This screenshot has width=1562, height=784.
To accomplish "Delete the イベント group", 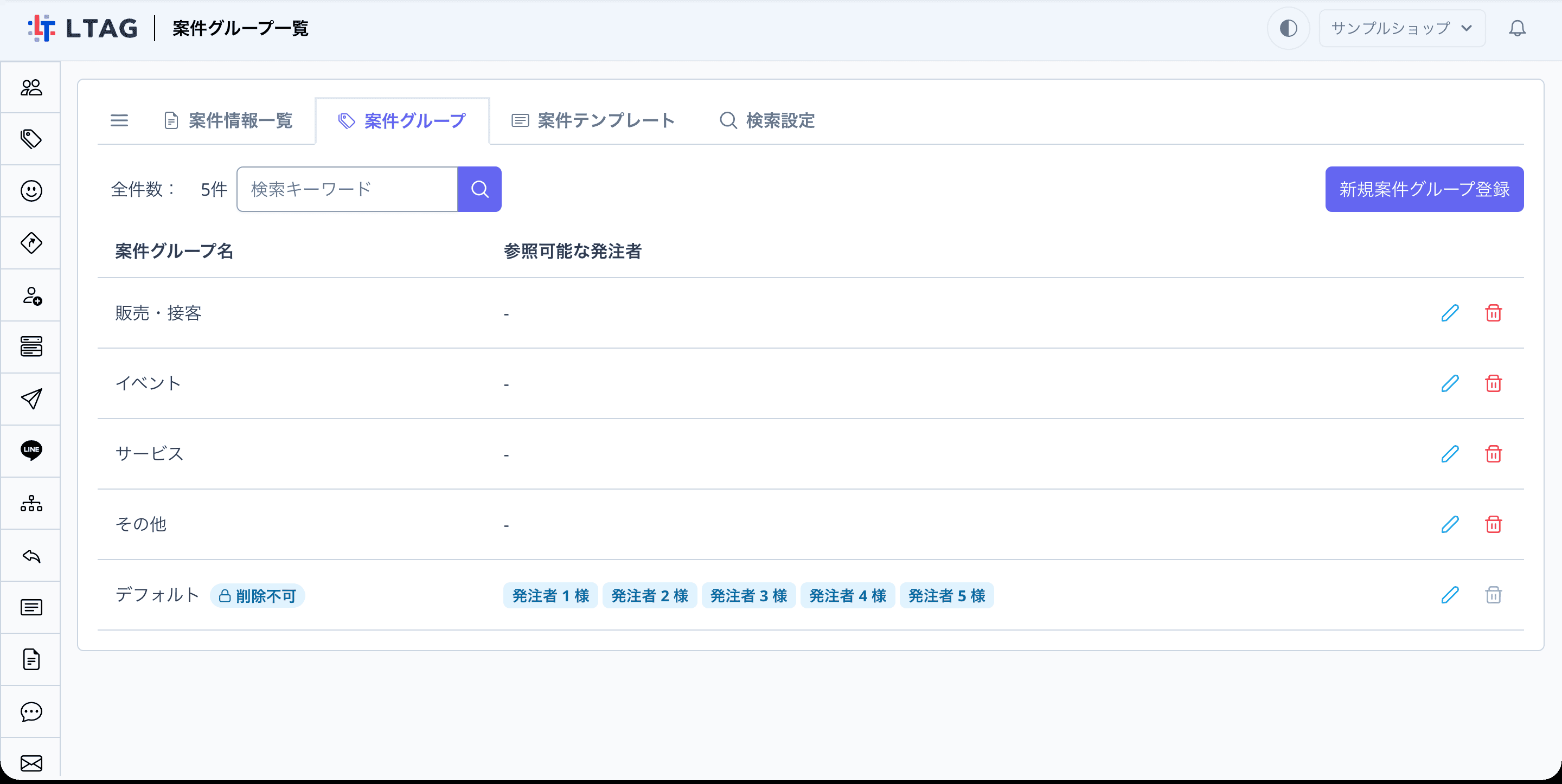I will coord(1494,383).
